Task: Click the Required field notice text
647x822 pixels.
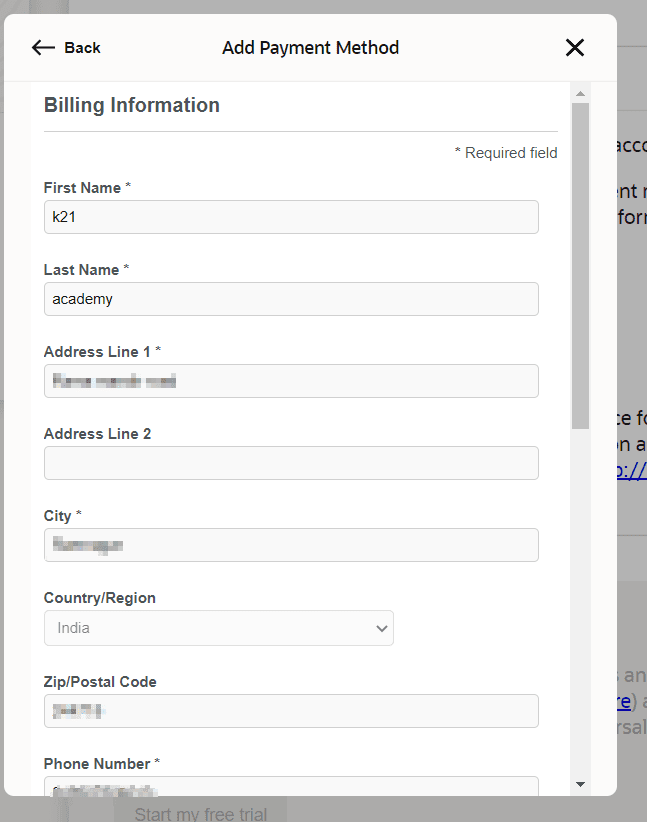Action: (505, 152)
